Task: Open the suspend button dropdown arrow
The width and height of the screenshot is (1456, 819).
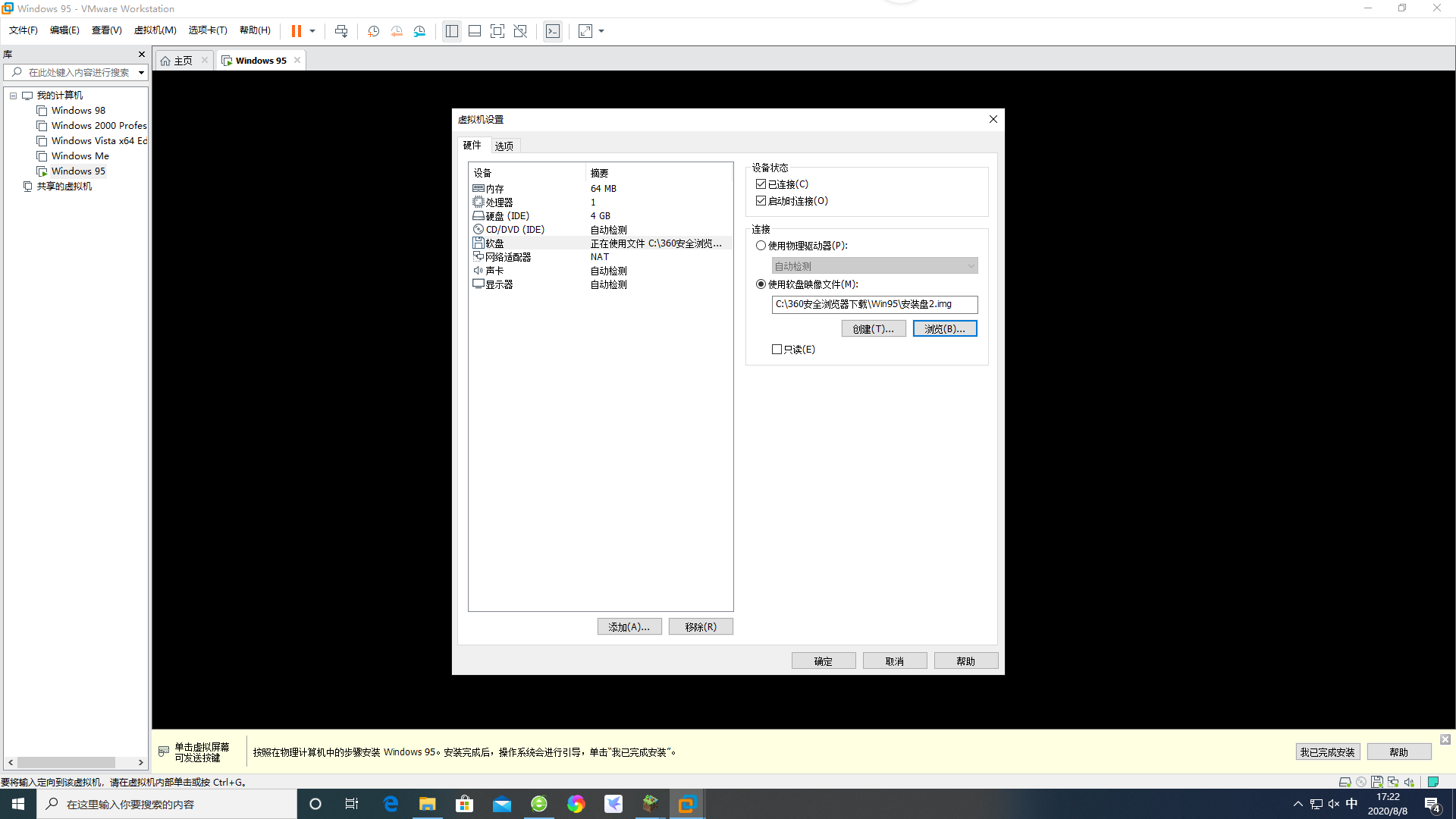Action: pos(312,31)
